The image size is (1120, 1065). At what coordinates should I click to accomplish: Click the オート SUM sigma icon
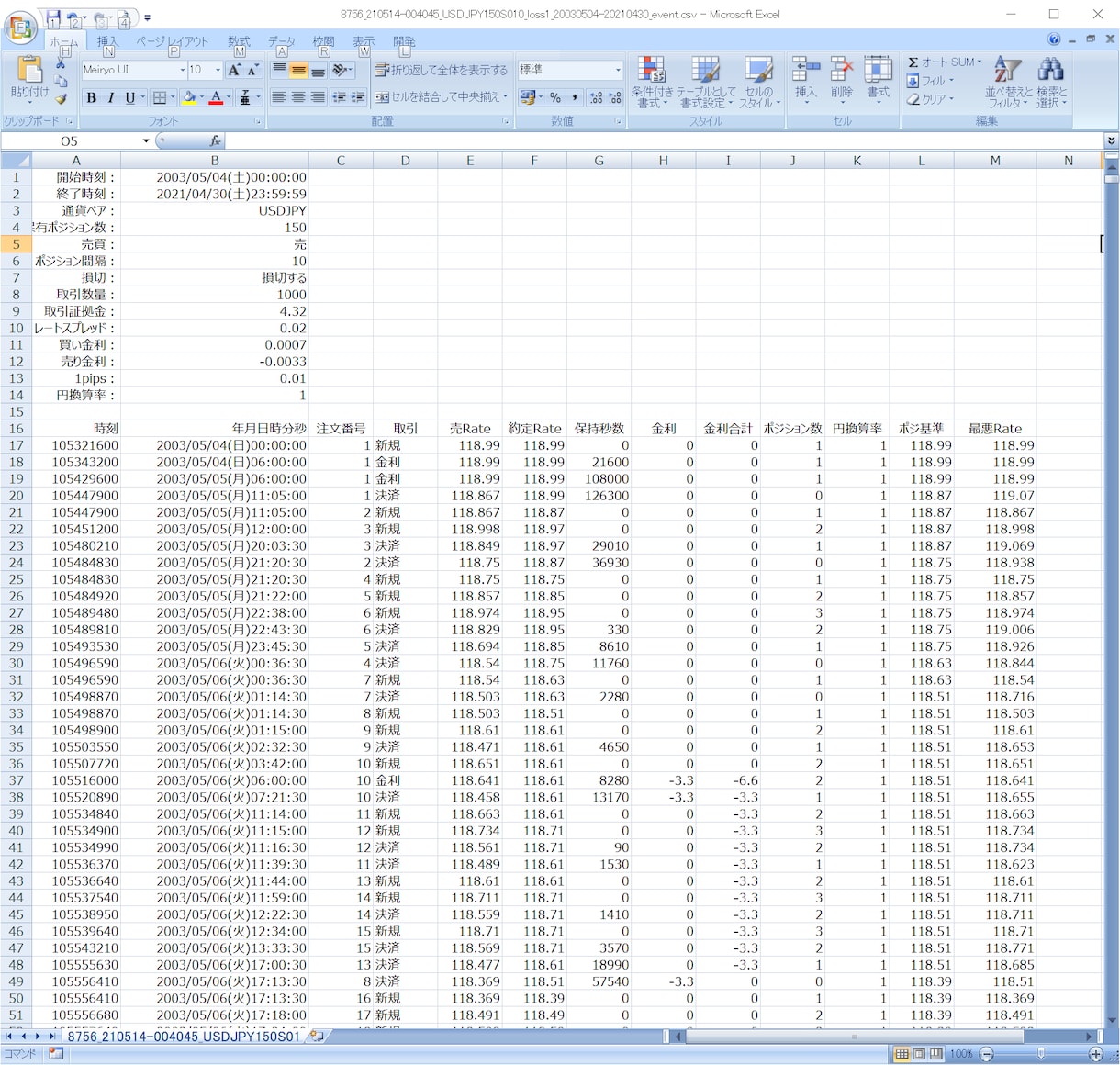tap(913, 62)
